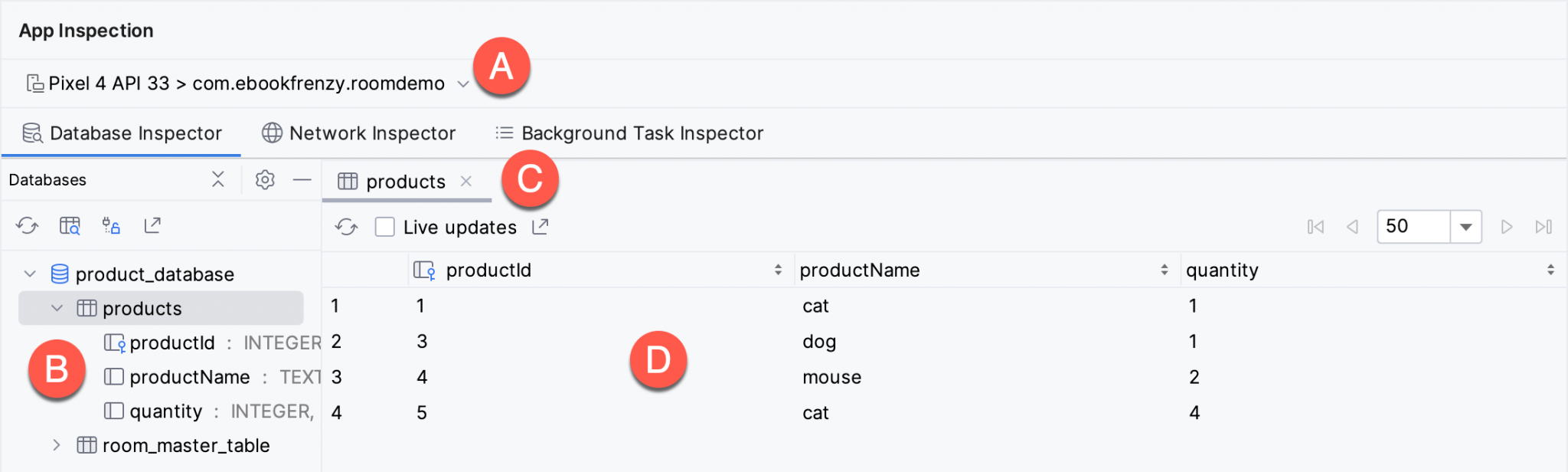
Task: Open a new query tab
Action: coord(69,225)
